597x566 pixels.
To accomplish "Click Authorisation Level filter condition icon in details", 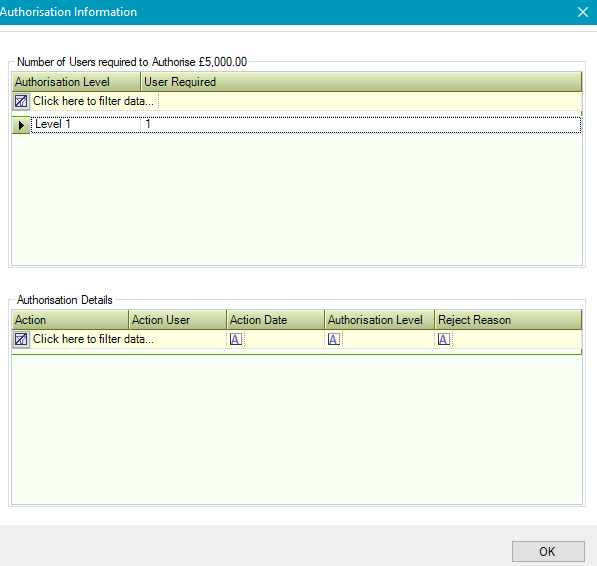I will pos(334,339).
